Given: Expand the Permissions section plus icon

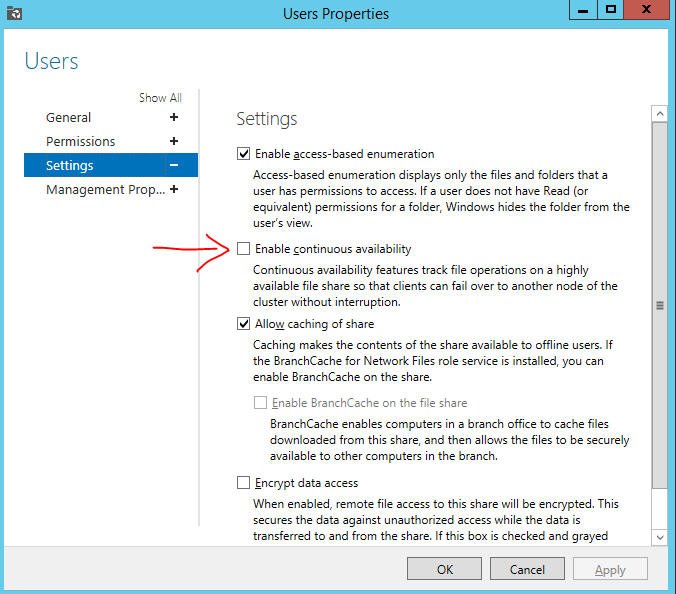Looking at the screenshot, I should point(174,141).
